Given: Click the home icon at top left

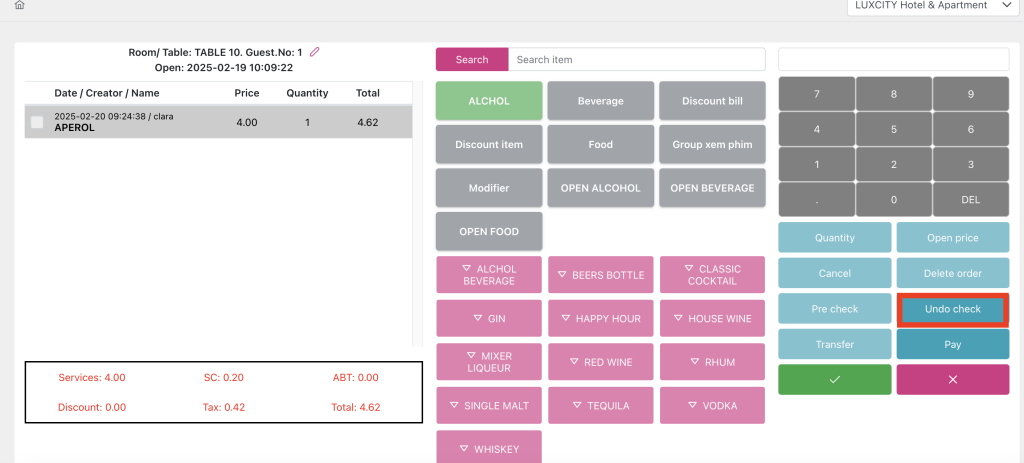Looking at the screenshot, I should (19, 5).
